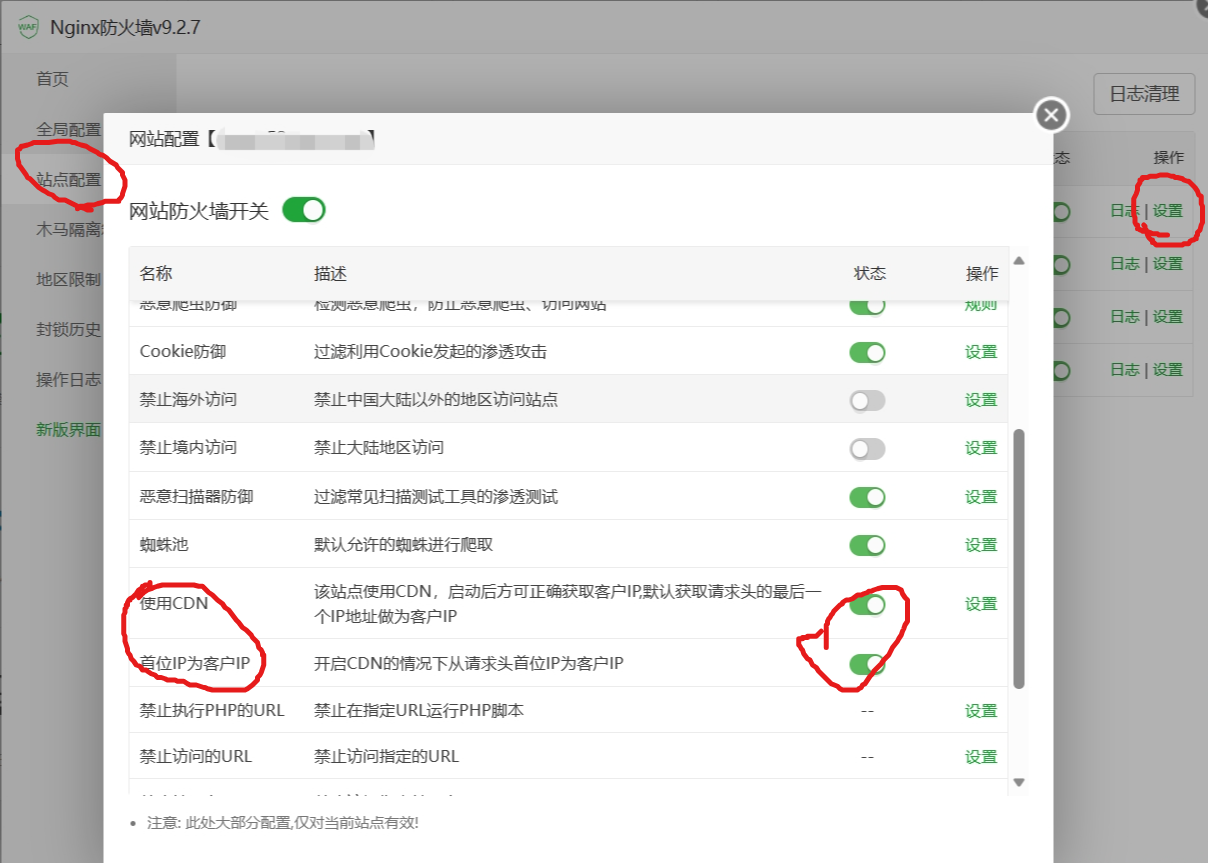
Task: Disable 首位IP为客户IP
Action: [866, 662]
